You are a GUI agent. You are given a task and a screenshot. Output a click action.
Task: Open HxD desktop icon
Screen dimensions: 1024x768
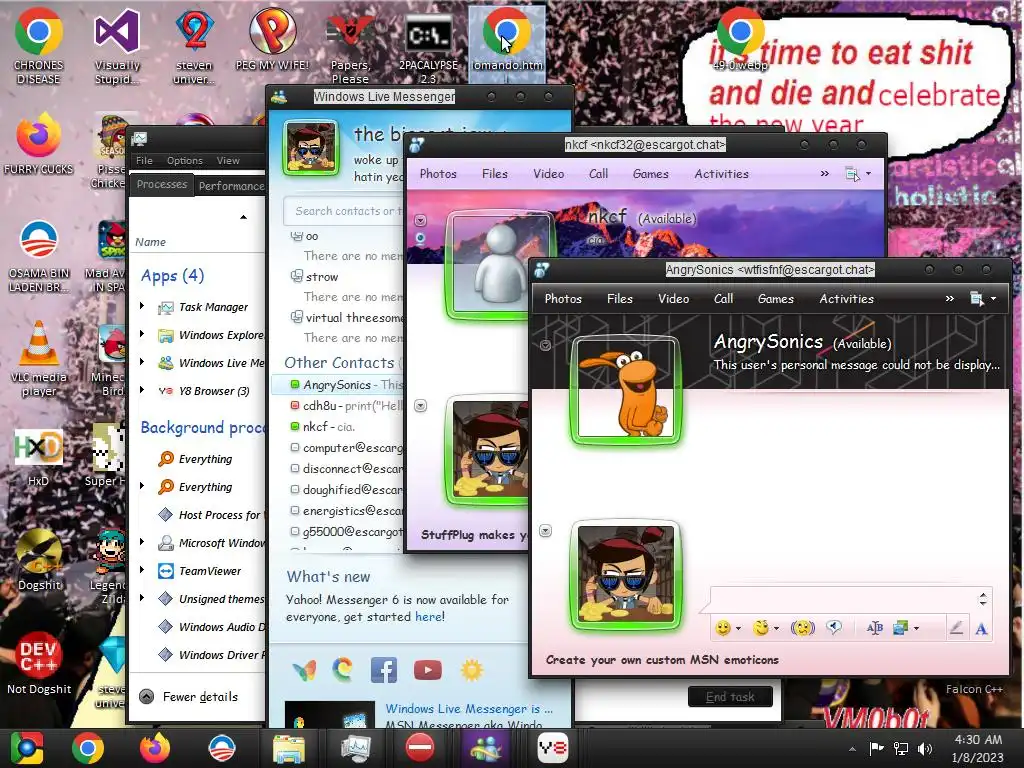pyautogui.click(x=39, y=457)
